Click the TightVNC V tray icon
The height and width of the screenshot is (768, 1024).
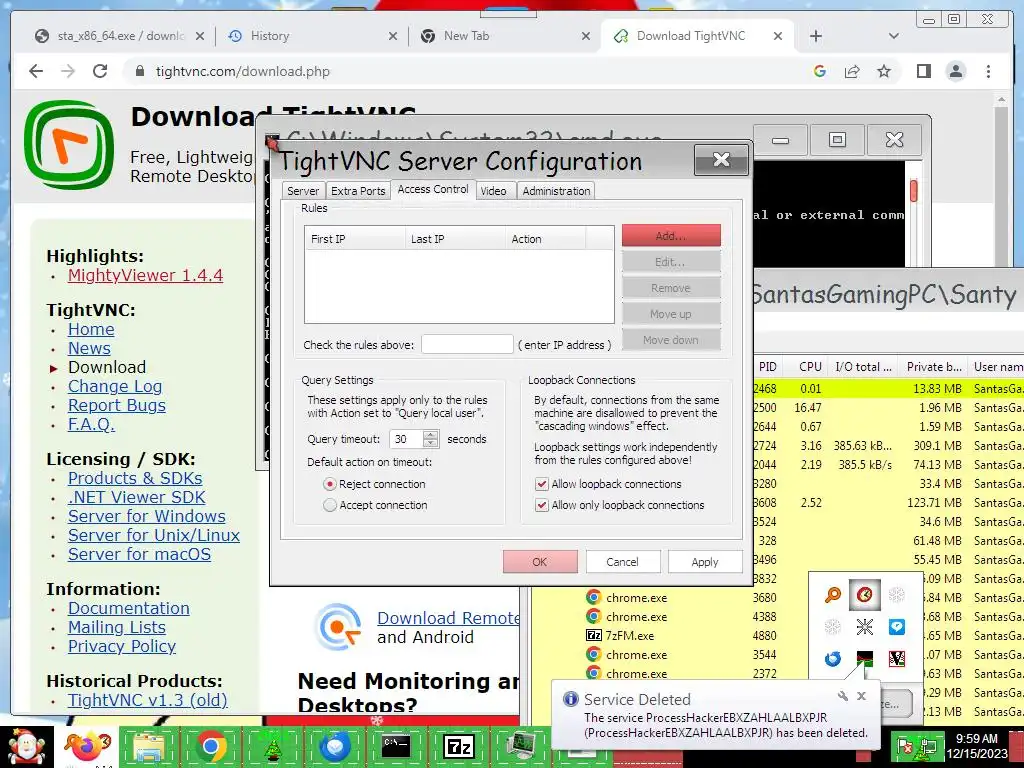897,658
